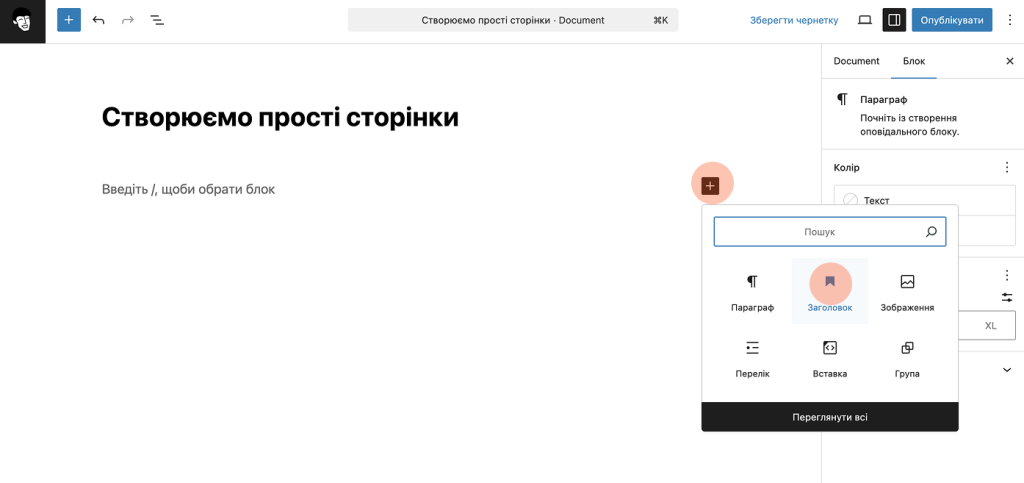Open the command palette document title bar
The height and width of the screenshot is (483, 1024).
click(x=513, y=20)
